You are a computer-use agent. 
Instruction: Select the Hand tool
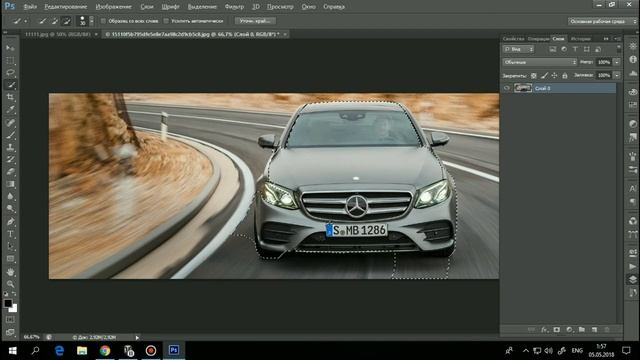pyautogui.click(x=10, y=272)
